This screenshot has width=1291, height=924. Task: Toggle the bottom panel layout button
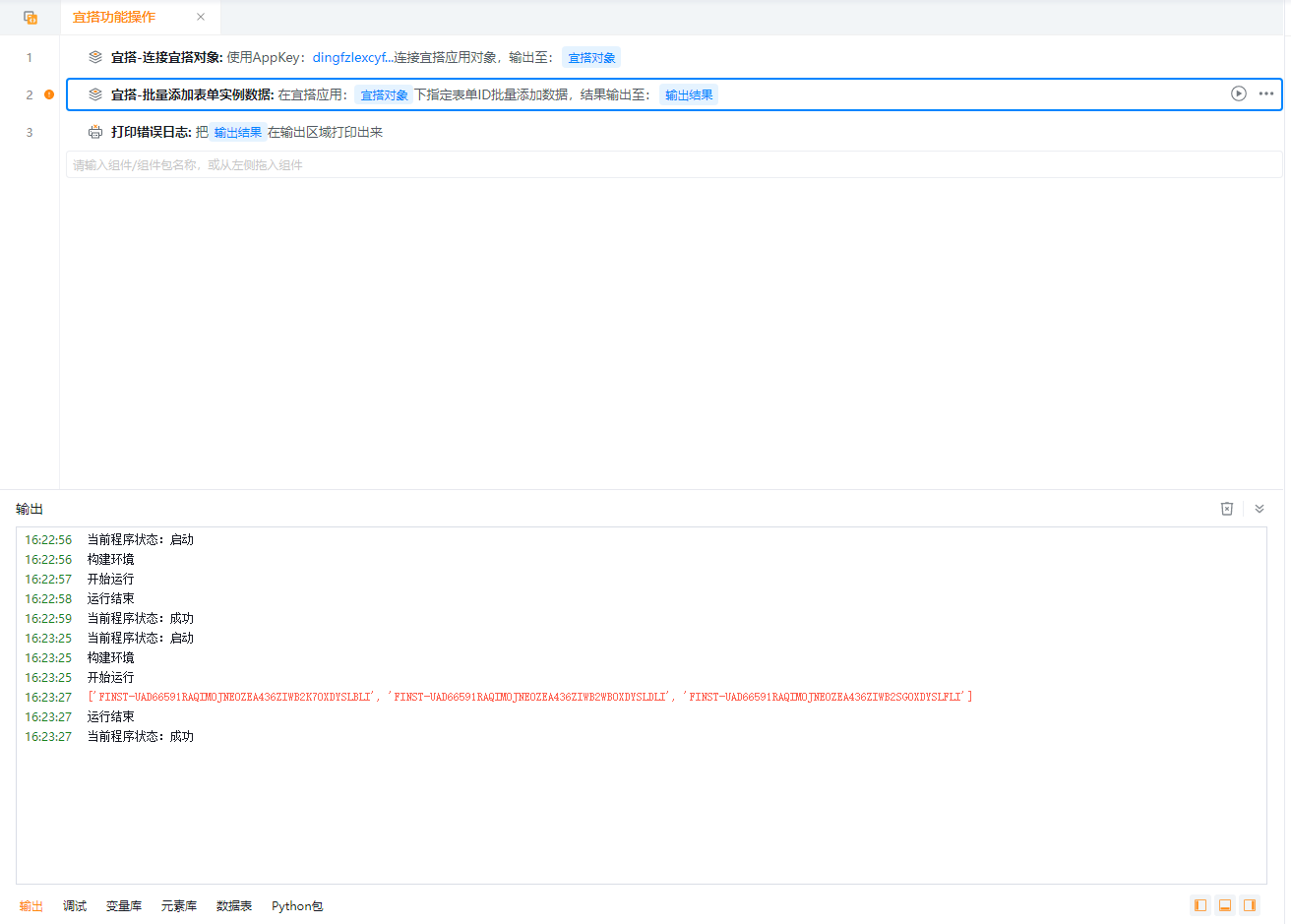[1225, 905]
